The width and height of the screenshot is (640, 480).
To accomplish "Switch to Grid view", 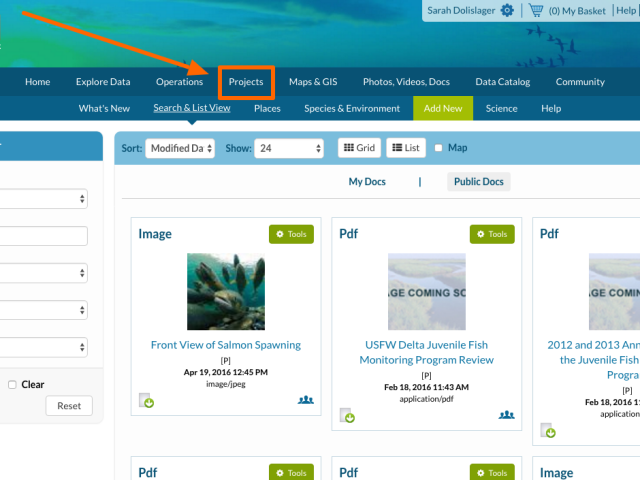I will point(359,148).
